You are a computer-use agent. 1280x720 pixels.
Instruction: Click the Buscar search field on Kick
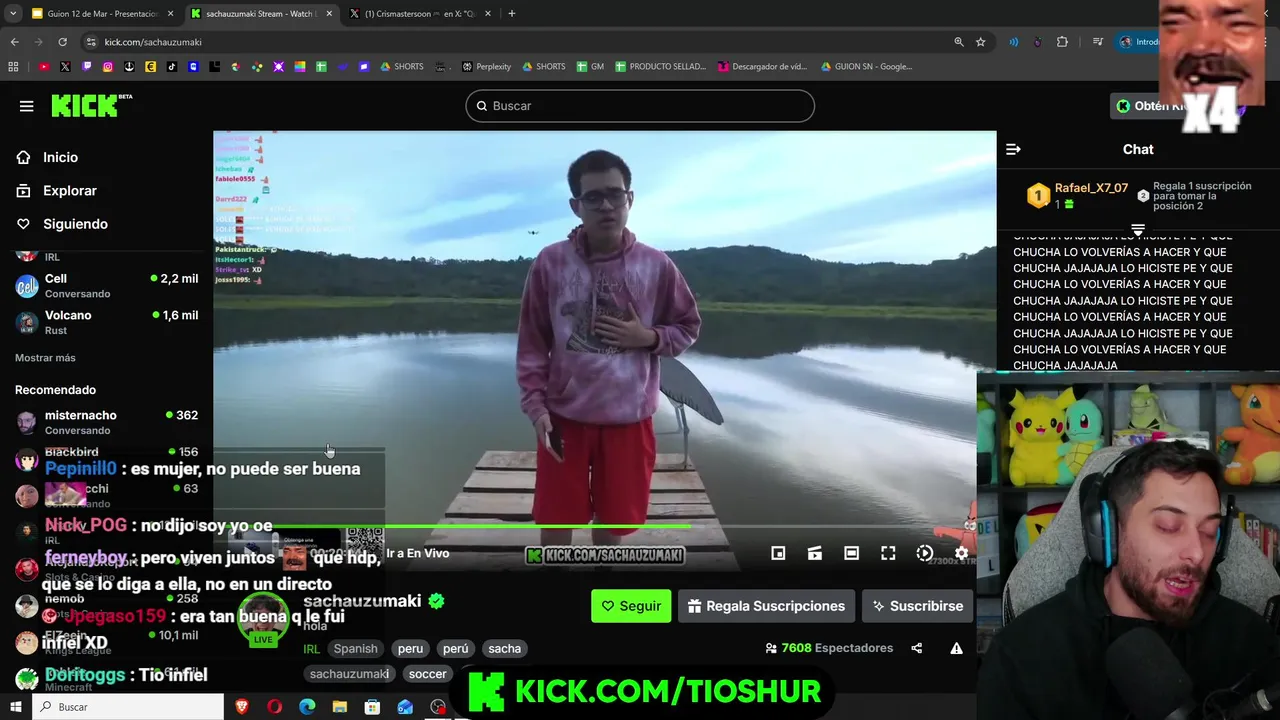click(640, 106)
